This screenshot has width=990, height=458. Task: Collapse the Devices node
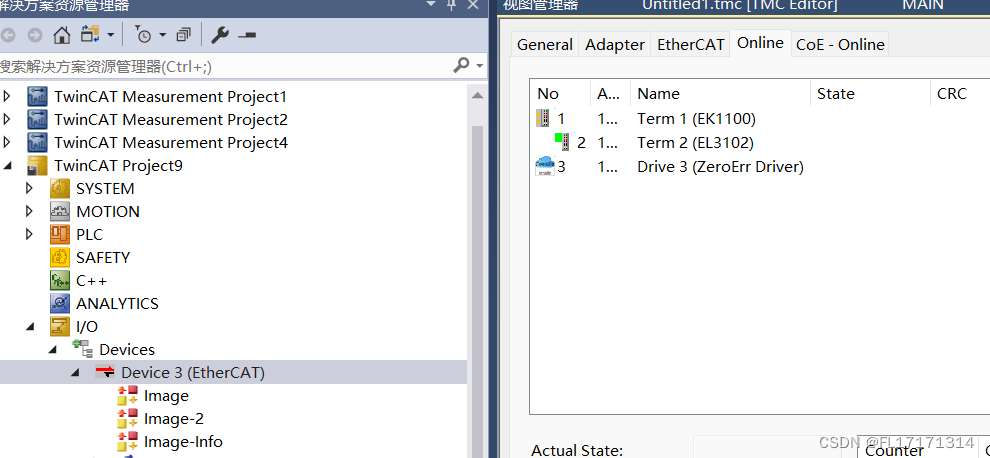point(53,349)
